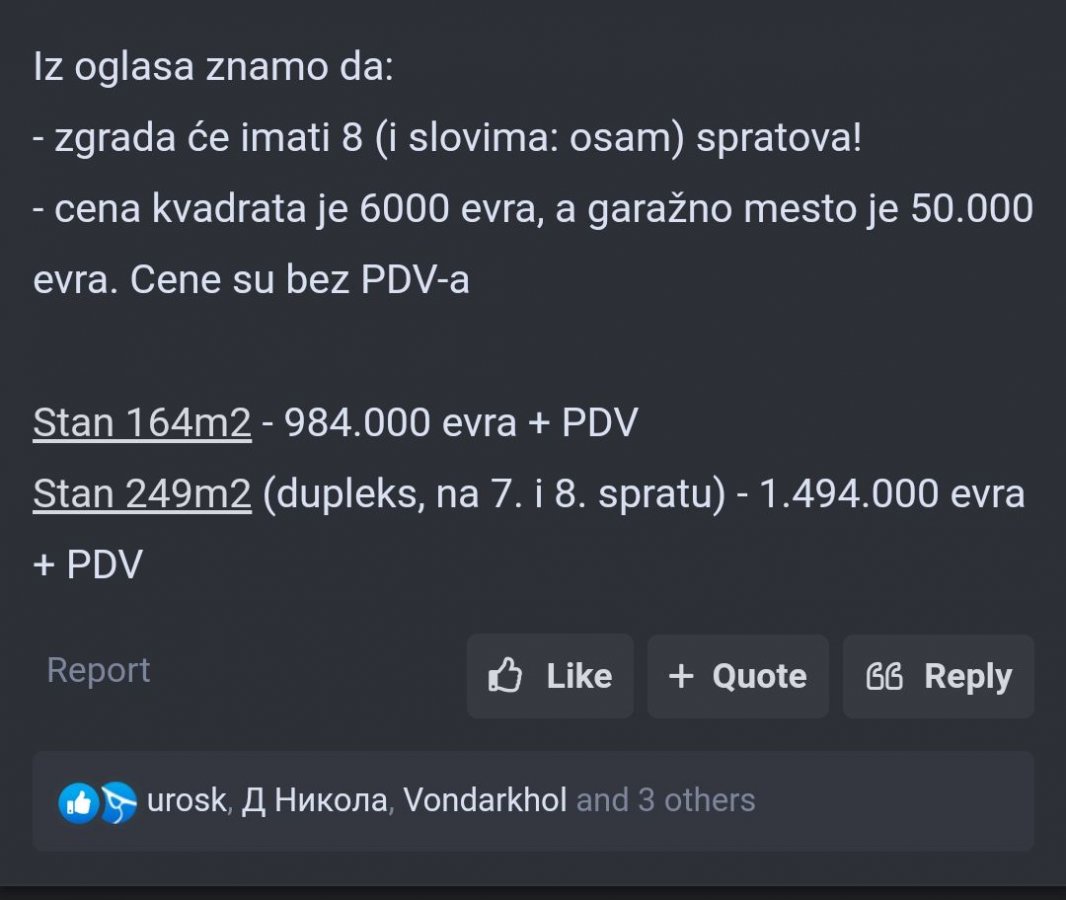
Task: Report this post
Action: pos(98,670)
